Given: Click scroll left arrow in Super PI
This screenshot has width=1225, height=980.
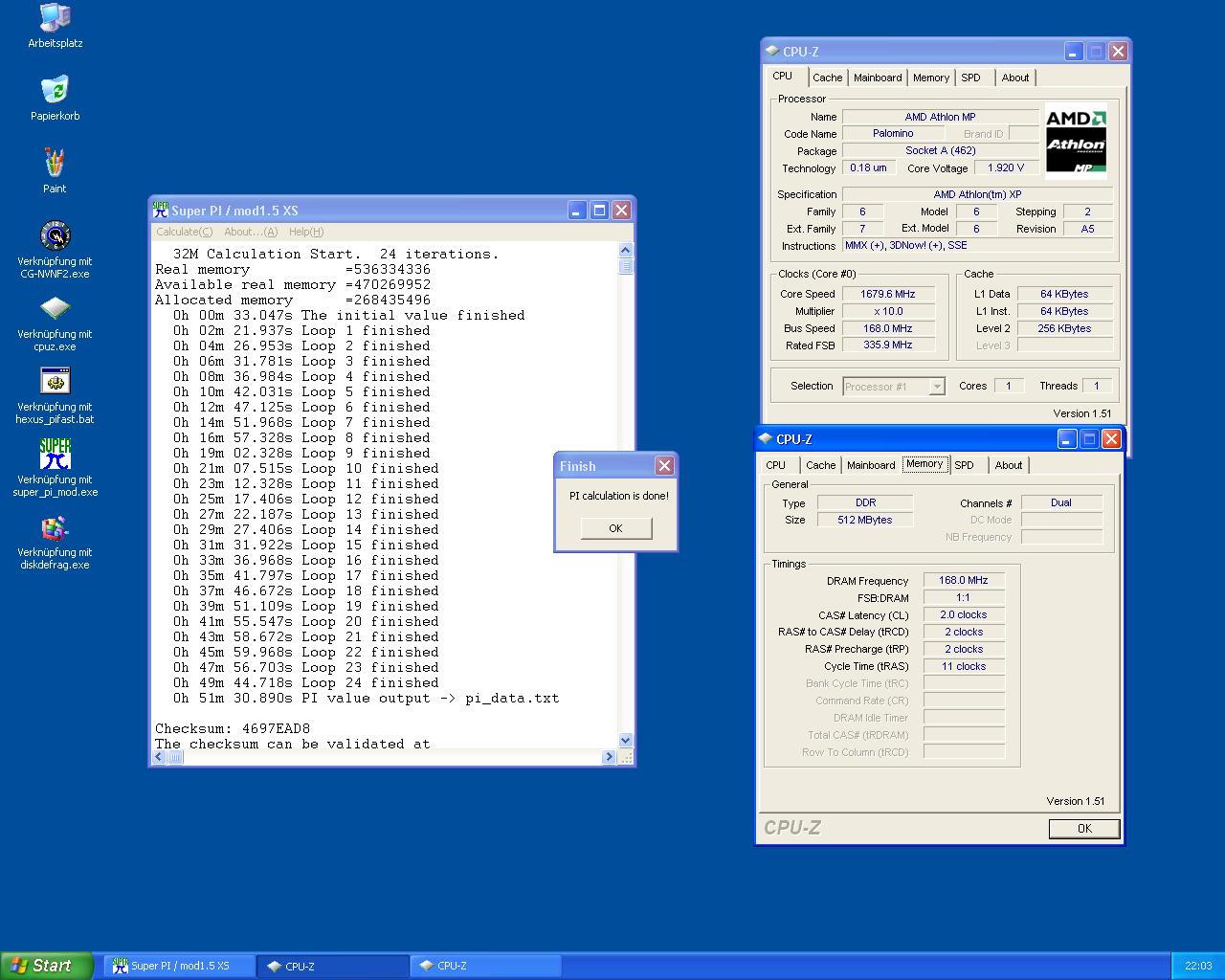Looking at the screenshot, I should click(159, 757).
